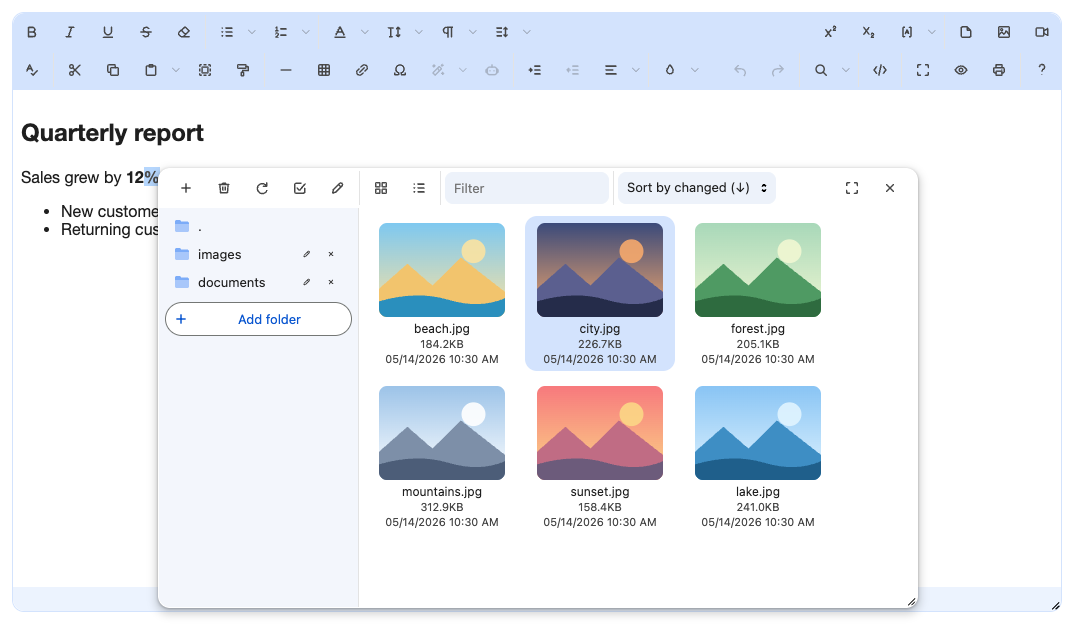Expand the line height dropdown arrow
This screenshot has width=1074, height=624.
[x=527, y=32]
